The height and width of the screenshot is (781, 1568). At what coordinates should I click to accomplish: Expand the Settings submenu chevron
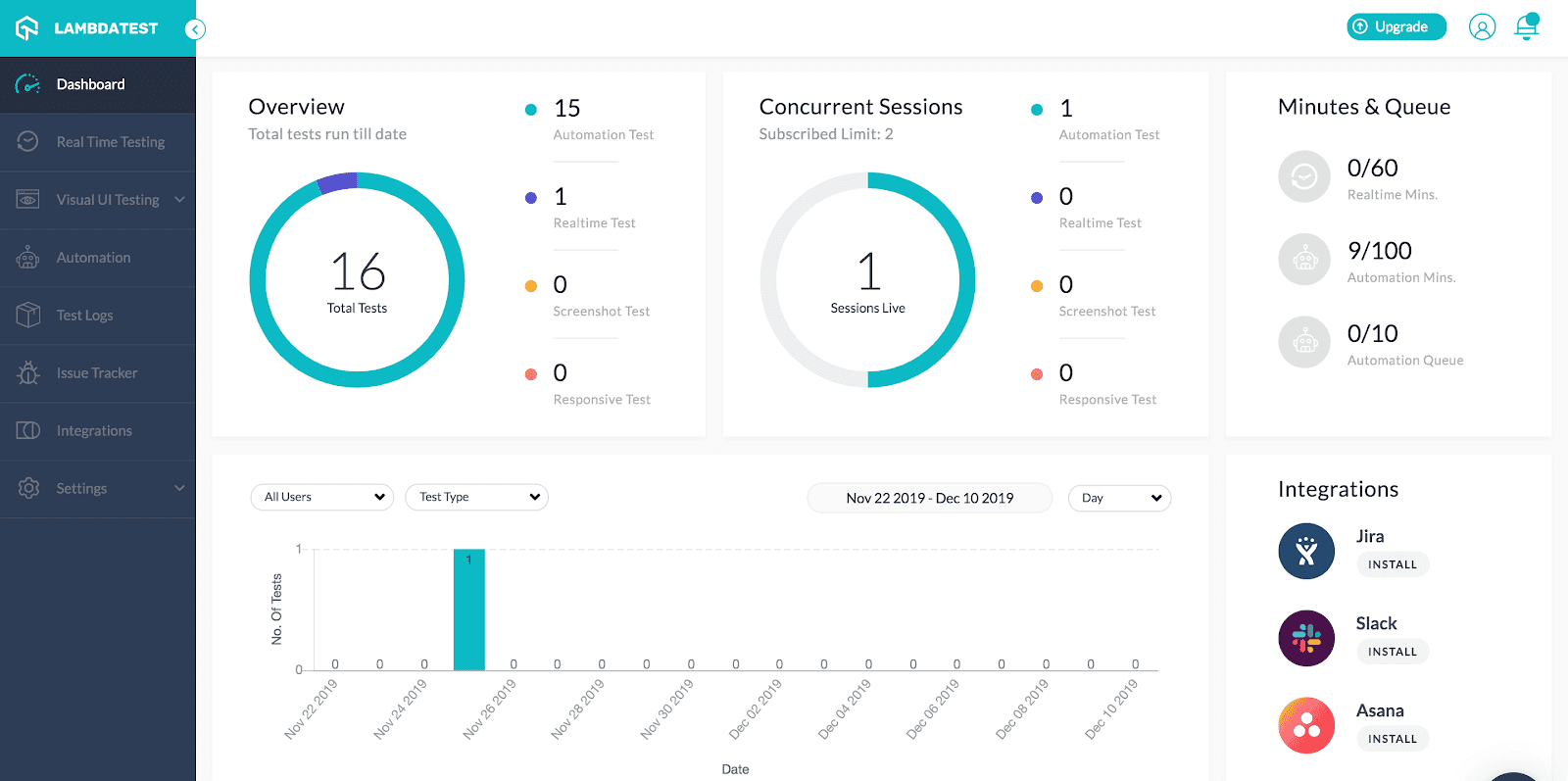point(179,488)
